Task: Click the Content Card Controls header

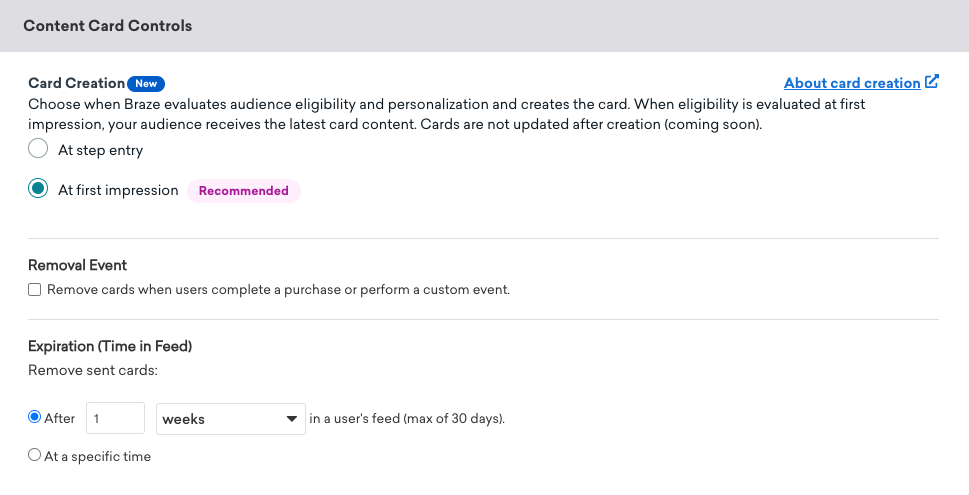Action: [x=107, y=26]
